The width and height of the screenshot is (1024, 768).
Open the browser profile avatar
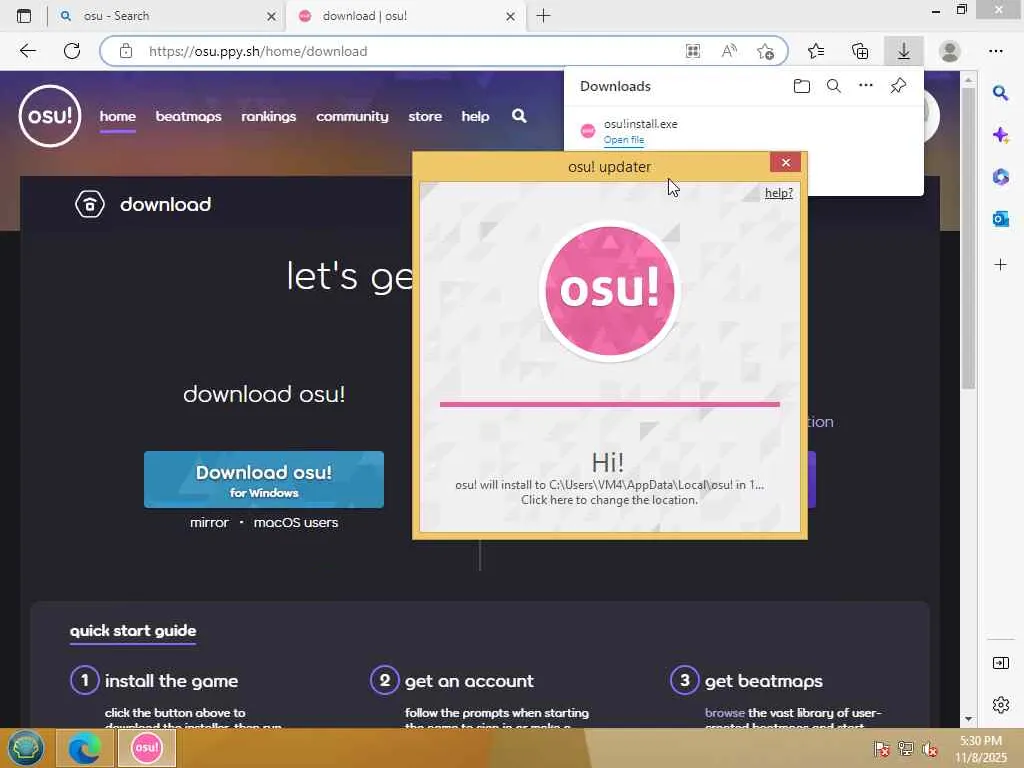click(950, 51)
